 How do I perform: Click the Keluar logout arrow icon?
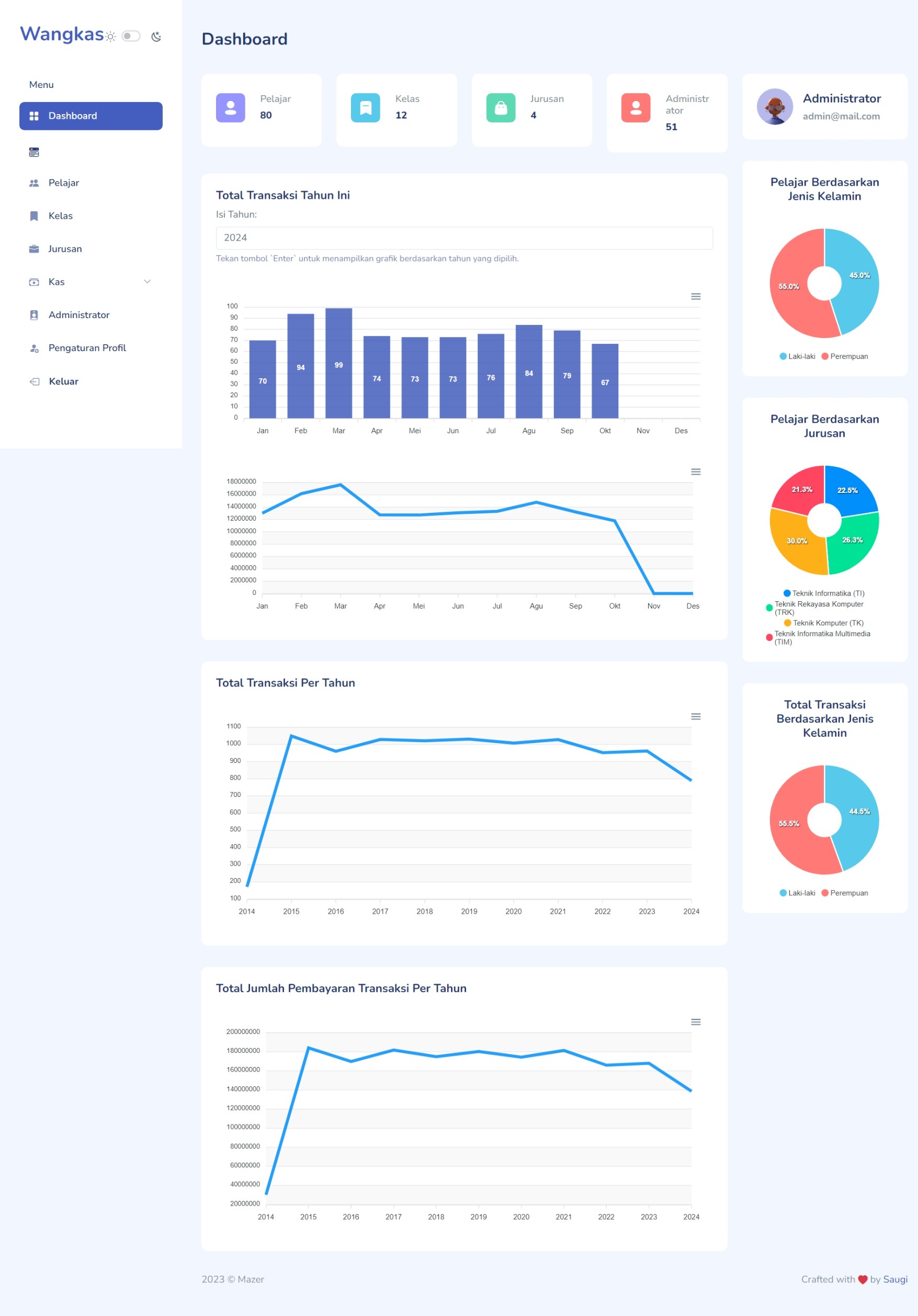point(35,381)
